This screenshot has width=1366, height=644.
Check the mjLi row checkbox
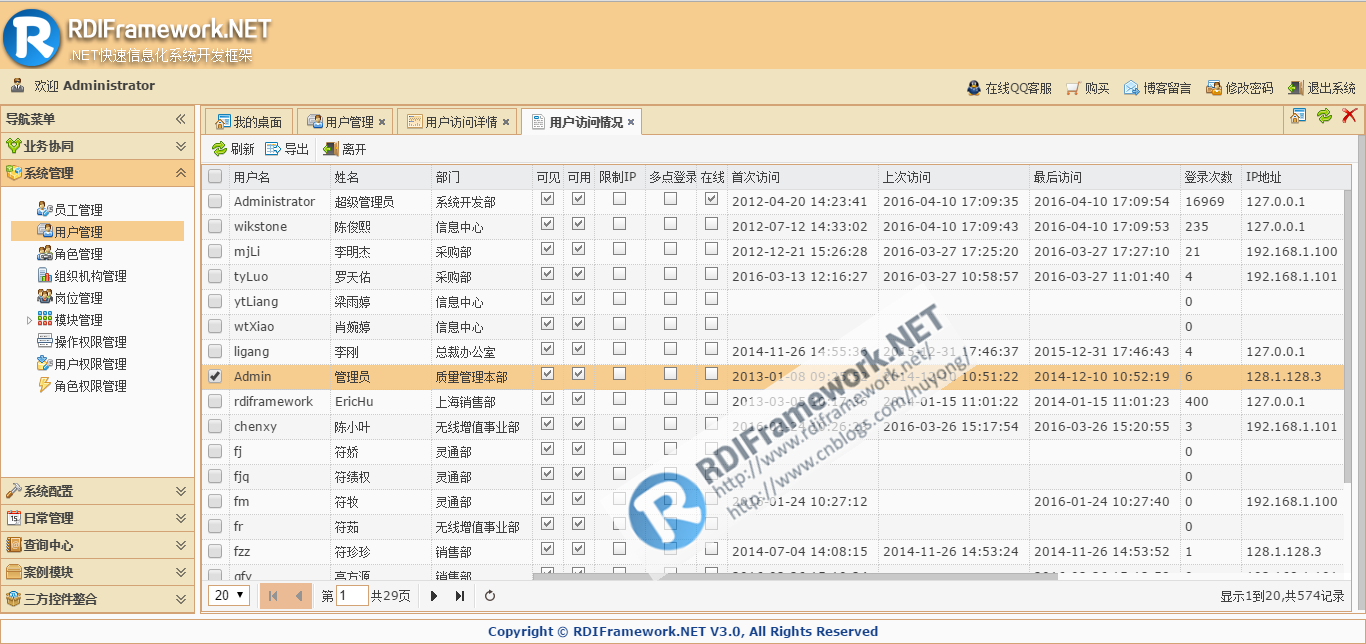(215, 251)
